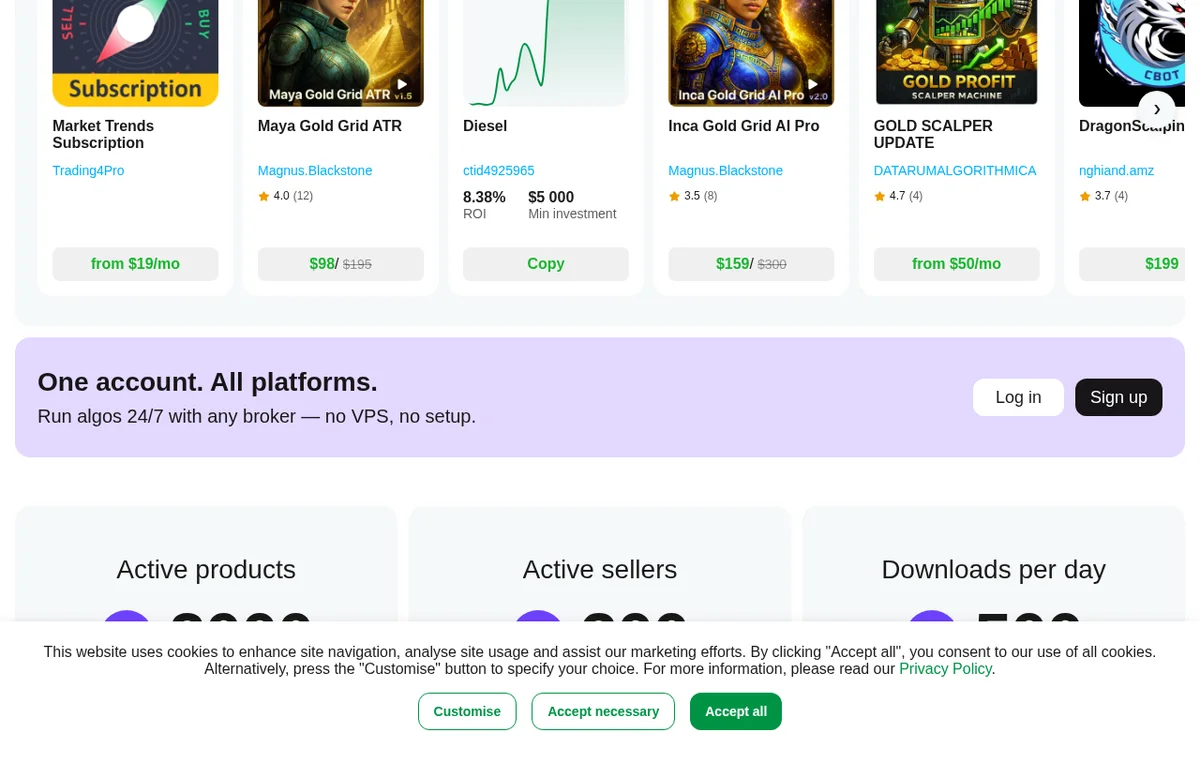The image size is (1200, 760).
Task: Open the Gold Profit Scalper Machine image
Action: click(x=956, y=53)
